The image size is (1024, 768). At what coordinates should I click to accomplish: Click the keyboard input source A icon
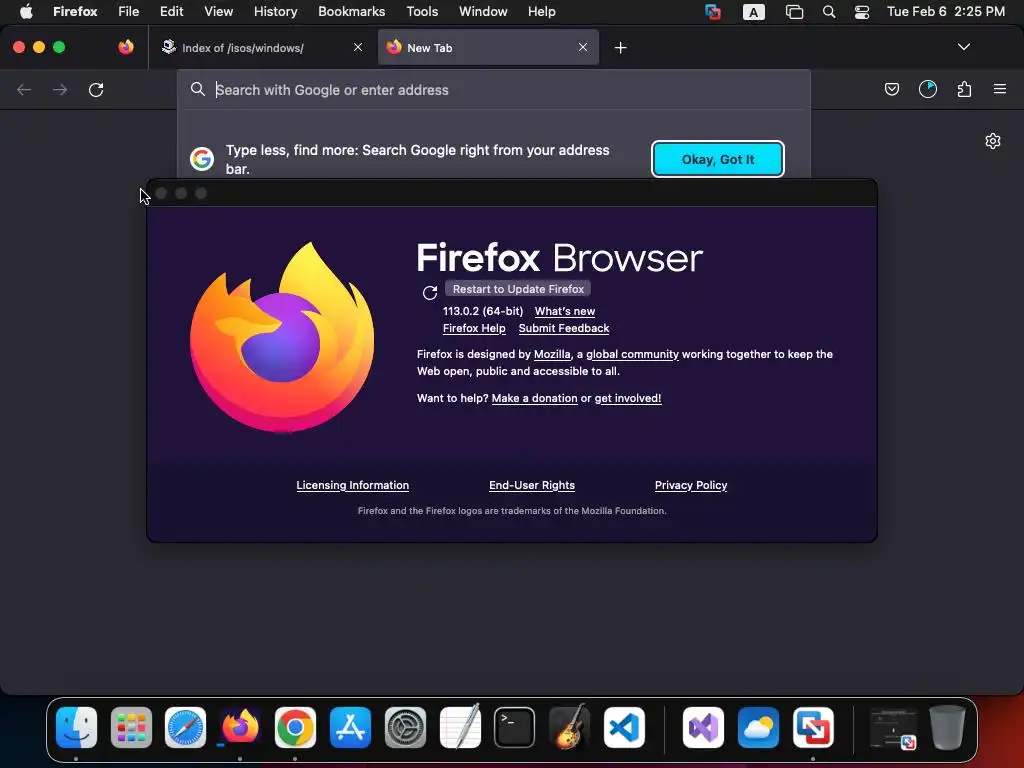[754, 12]
